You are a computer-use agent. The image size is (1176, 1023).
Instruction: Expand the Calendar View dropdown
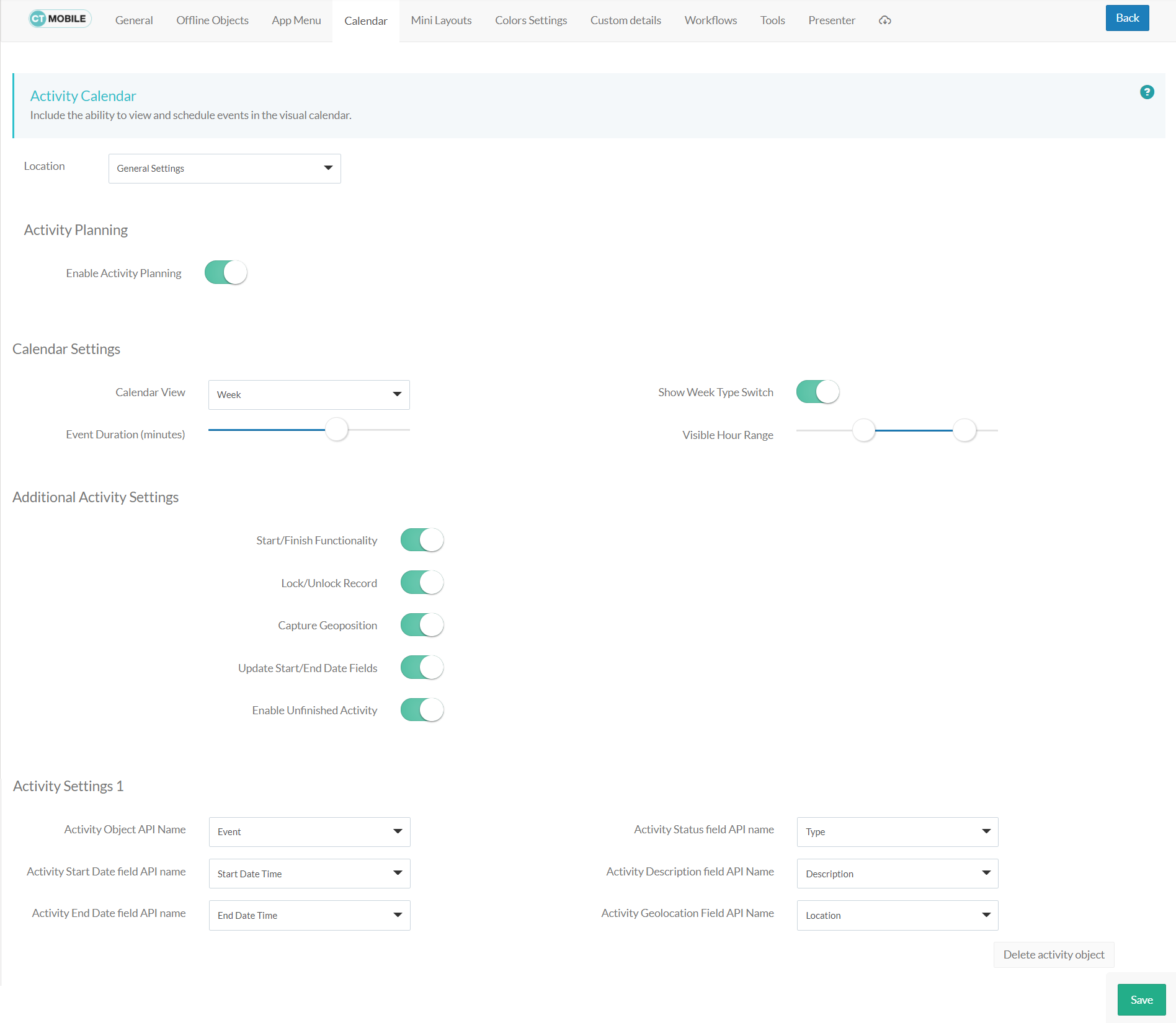click(309, 395)
